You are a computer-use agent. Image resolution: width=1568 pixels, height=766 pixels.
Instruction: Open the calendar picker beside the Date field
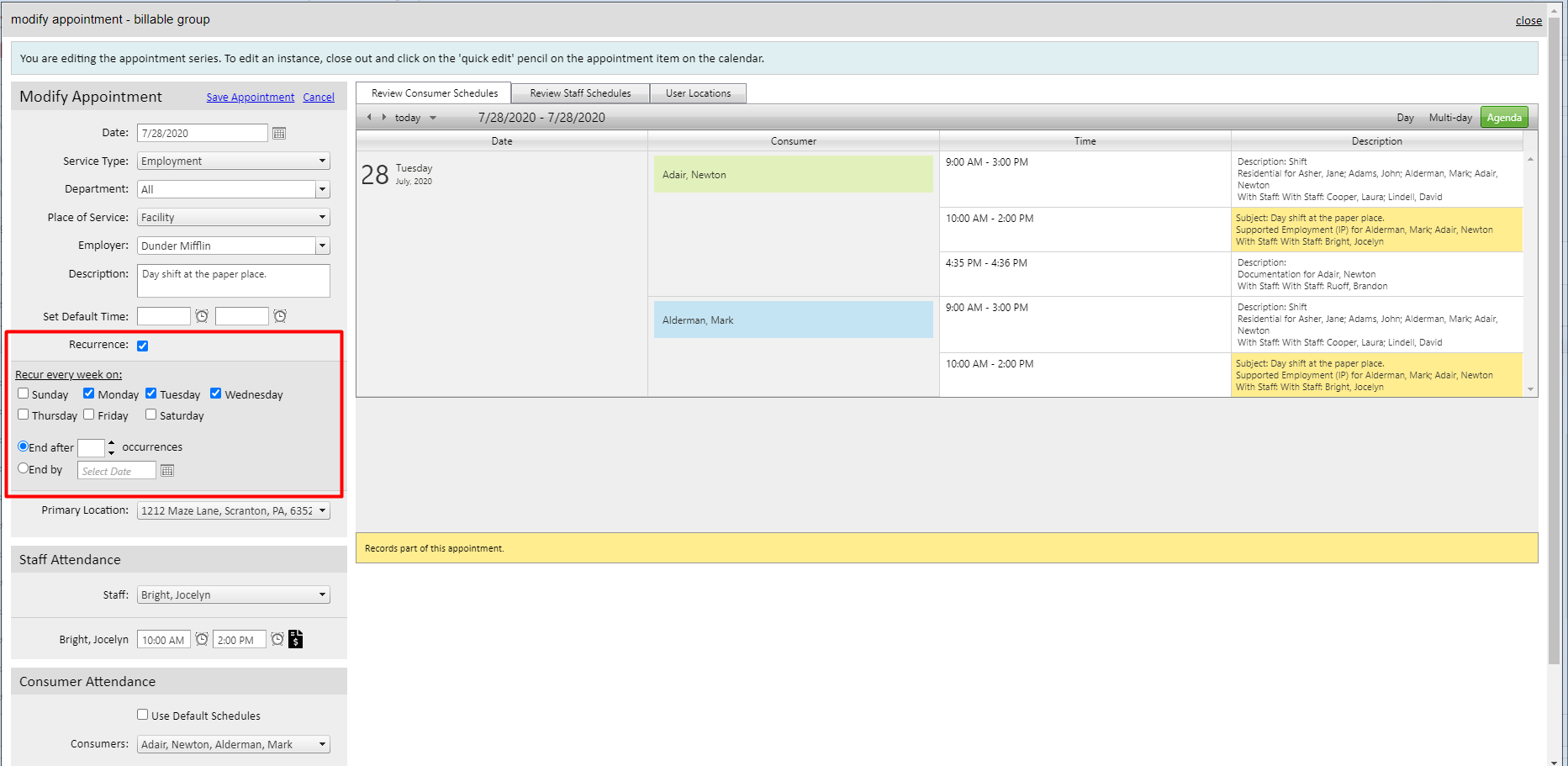(279, 133)
